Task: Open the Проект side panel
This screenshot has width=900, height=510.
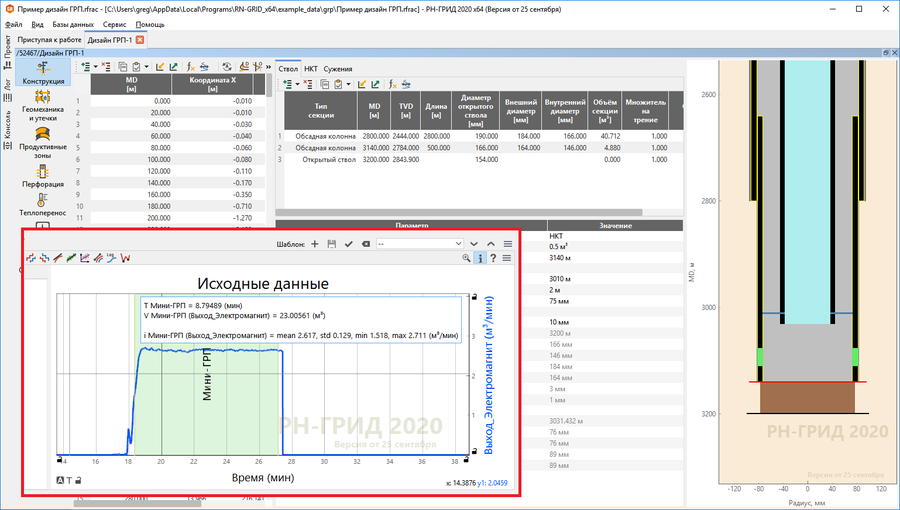Action: coord(7,53)
